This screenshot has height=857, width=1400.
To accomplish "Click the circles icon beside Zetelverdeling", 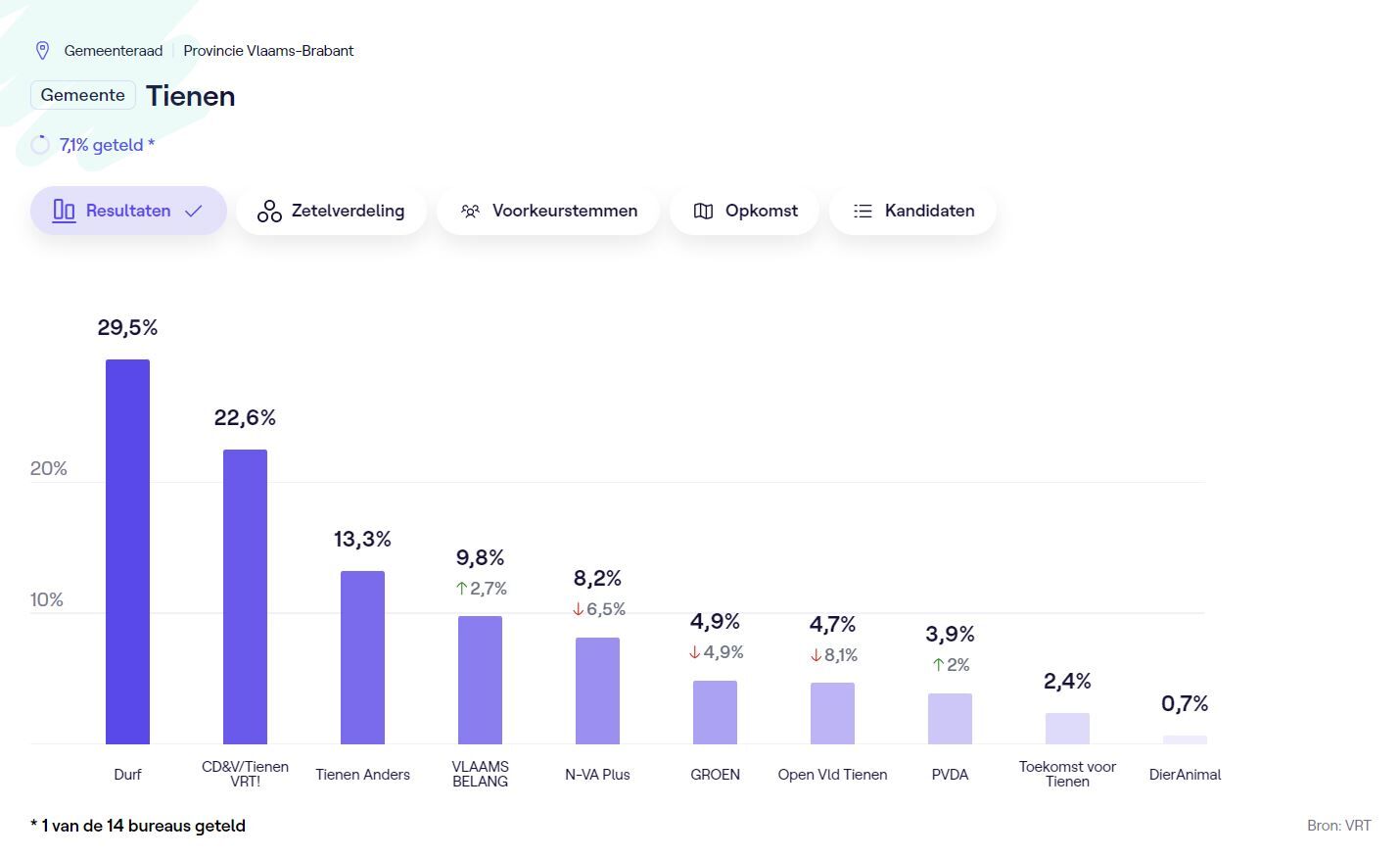I will (x=269, y=212).
